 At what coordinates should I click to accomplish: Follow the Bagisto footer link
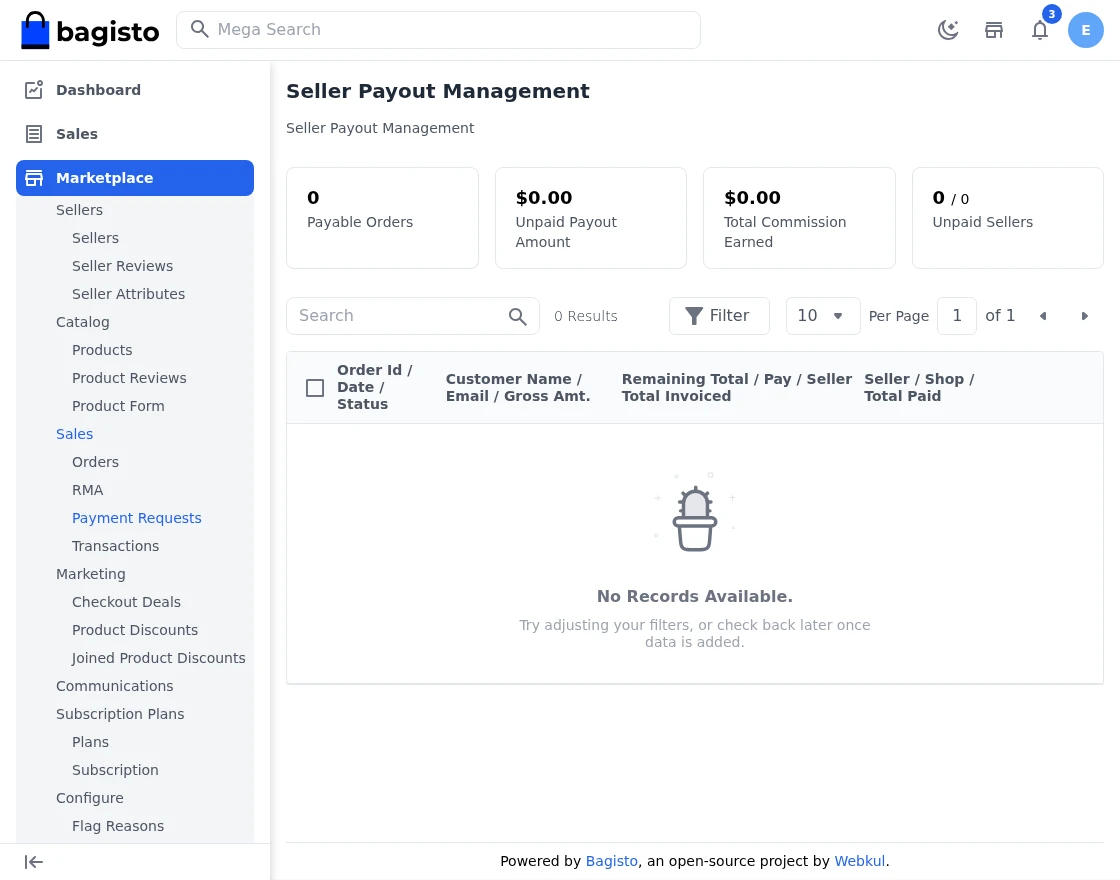click(611, 861)
